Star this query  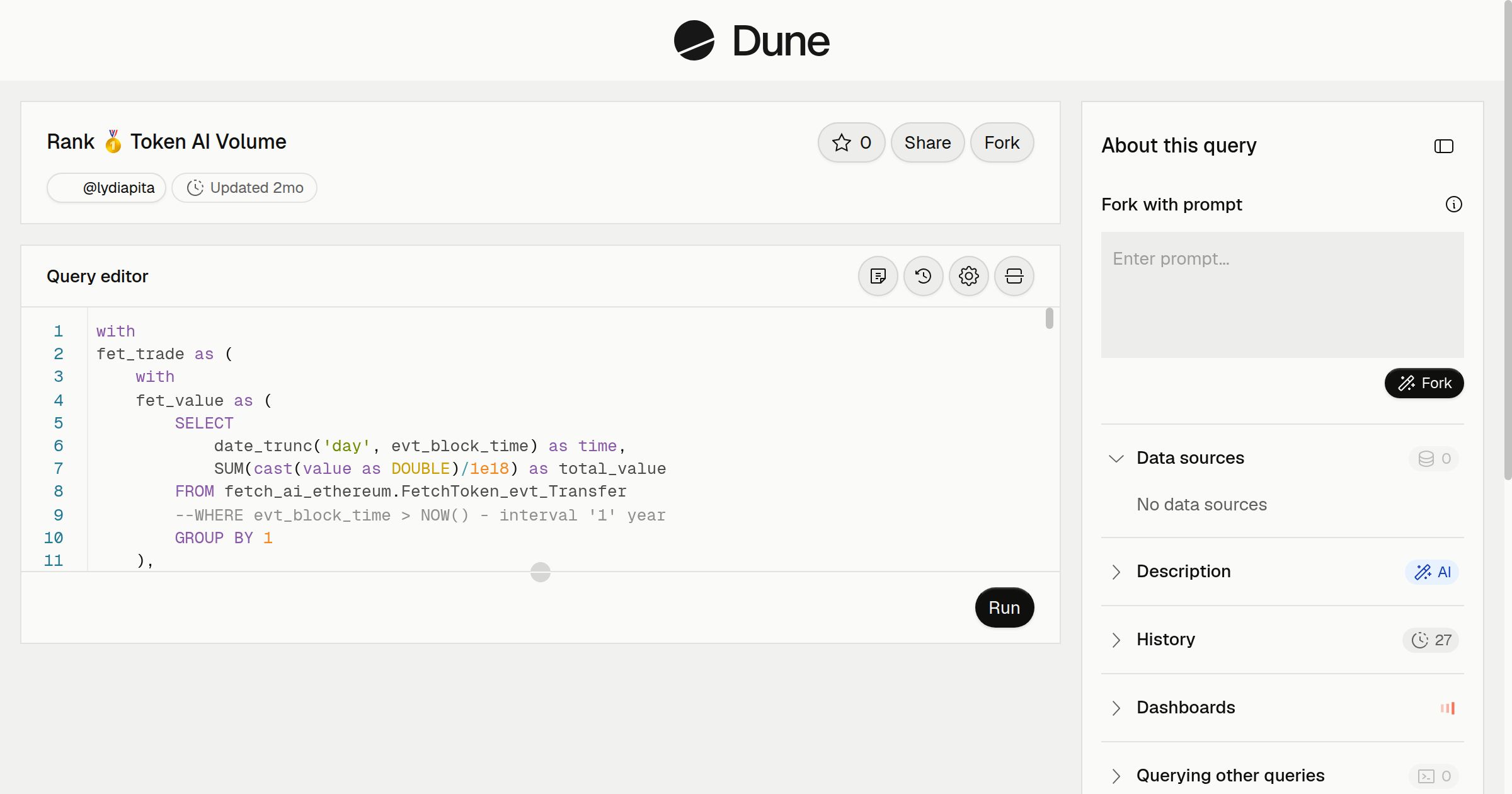[852, 142]
